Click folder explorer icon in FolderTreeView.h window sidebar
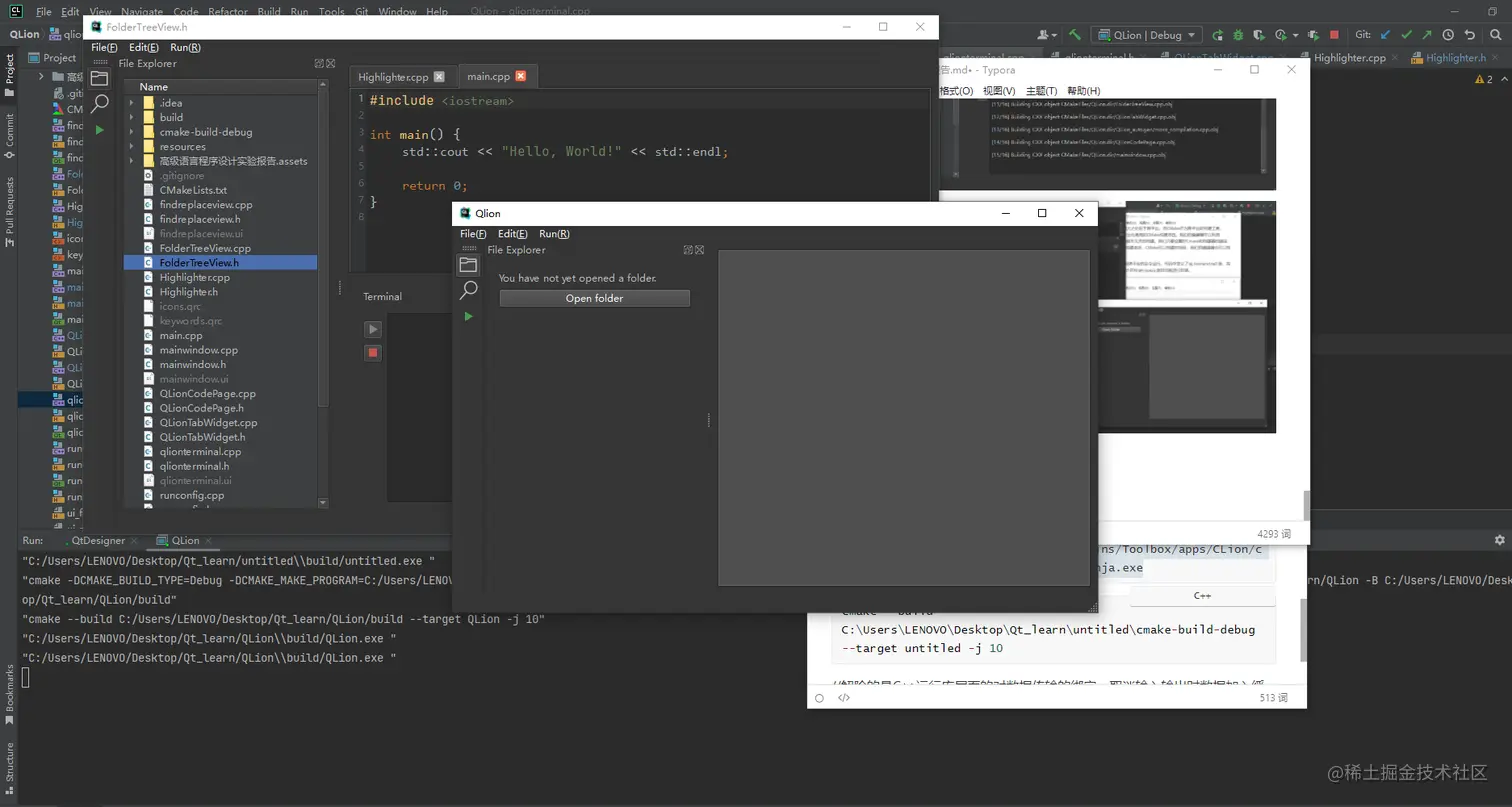 [x=99, y=78]
